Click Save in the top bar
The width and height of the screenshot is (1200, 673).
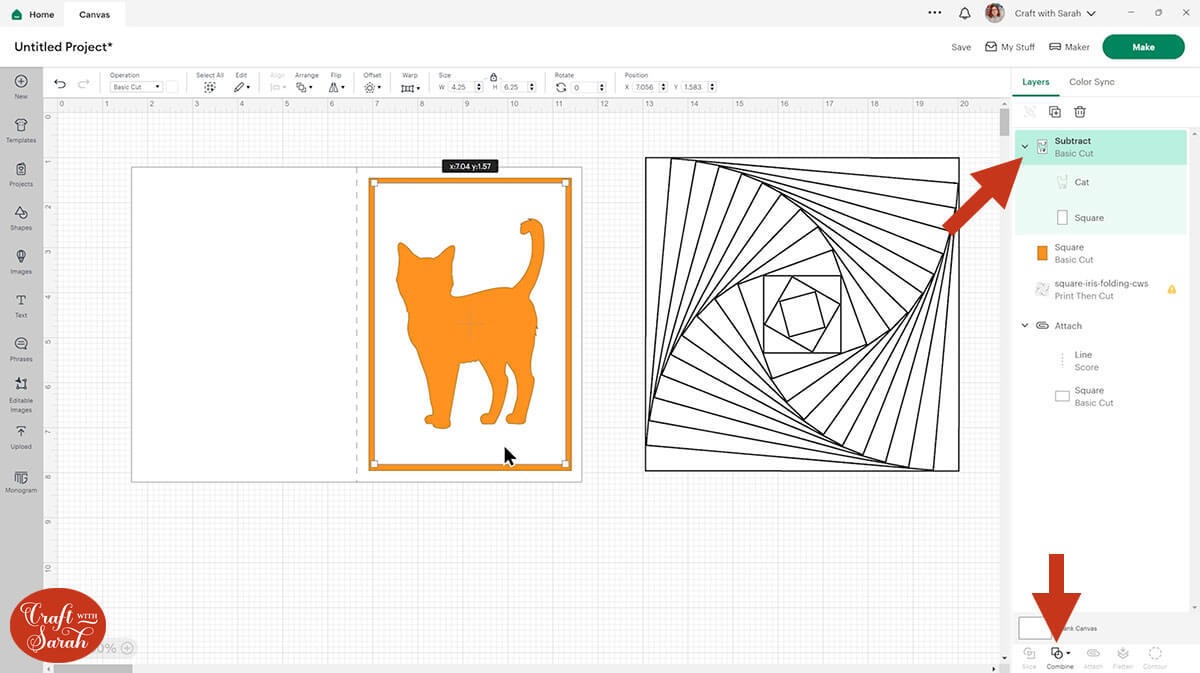961,47
